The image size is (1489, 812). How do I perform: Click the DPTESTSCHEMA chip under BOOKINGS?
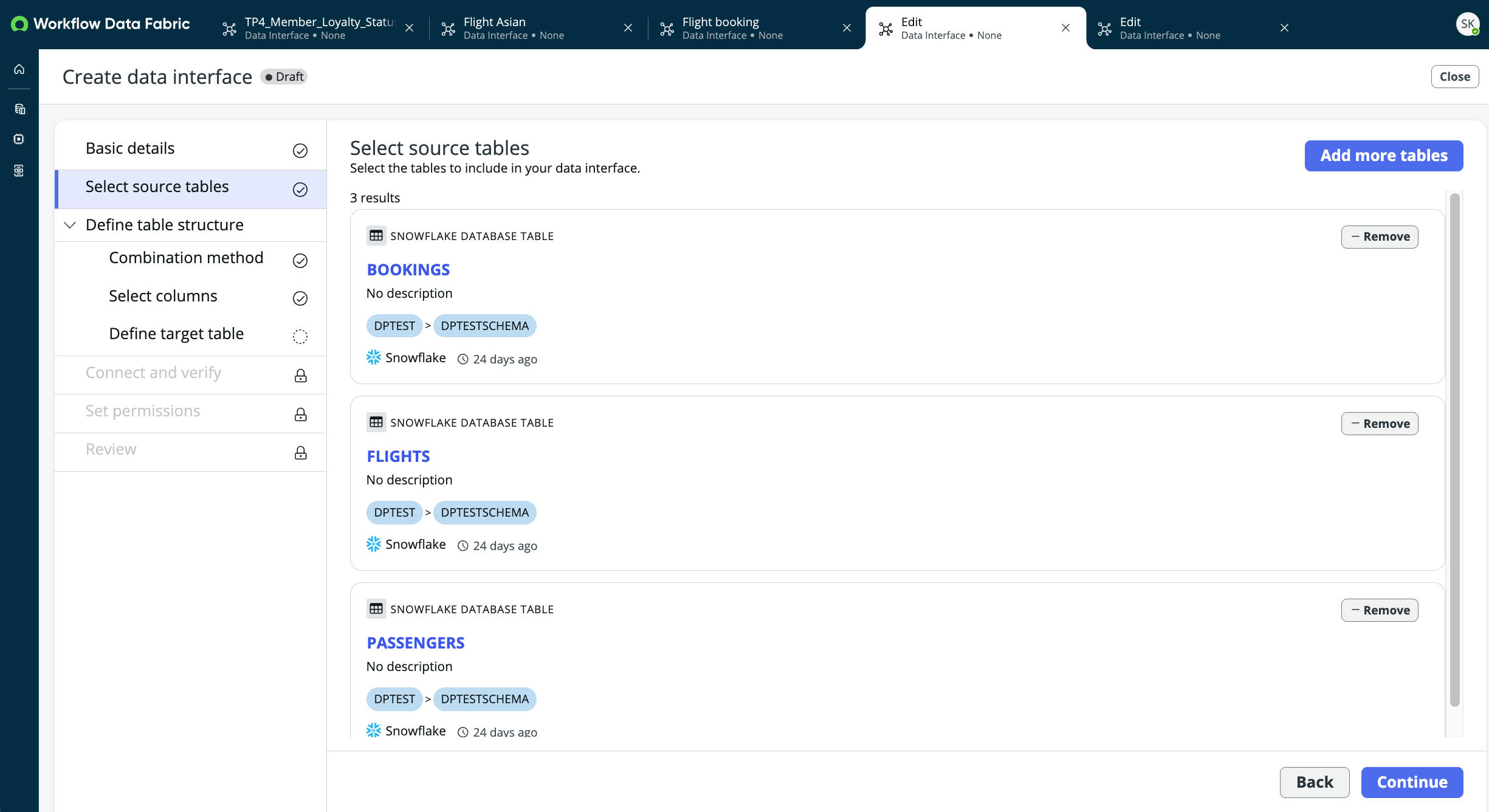click(485, 326)
